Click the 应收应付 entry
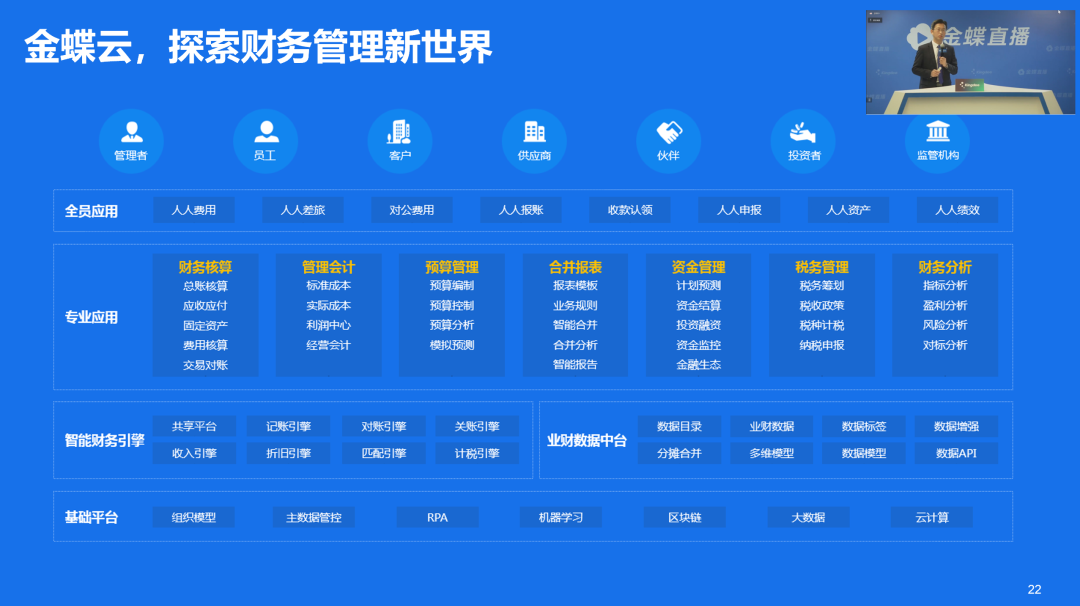The image size is (1080, 606). point(205,306)
